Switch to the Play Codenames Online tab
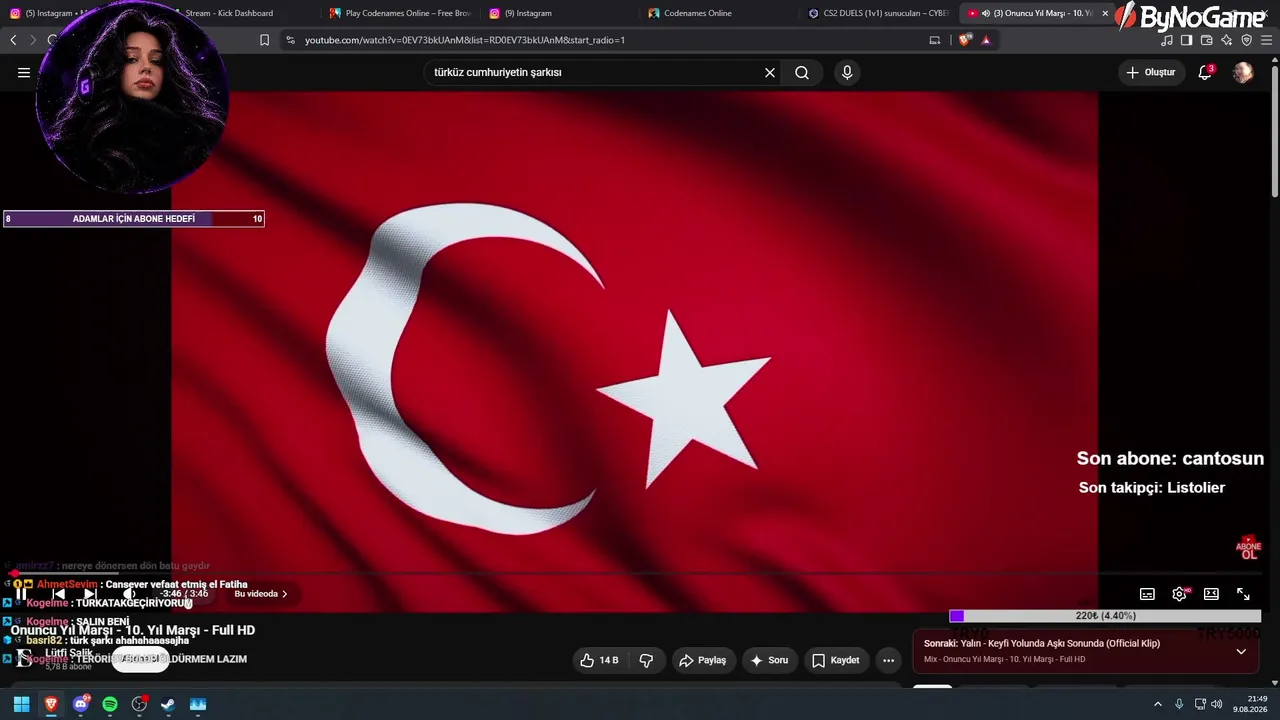1280x720 pixels. tap(400, 13)
